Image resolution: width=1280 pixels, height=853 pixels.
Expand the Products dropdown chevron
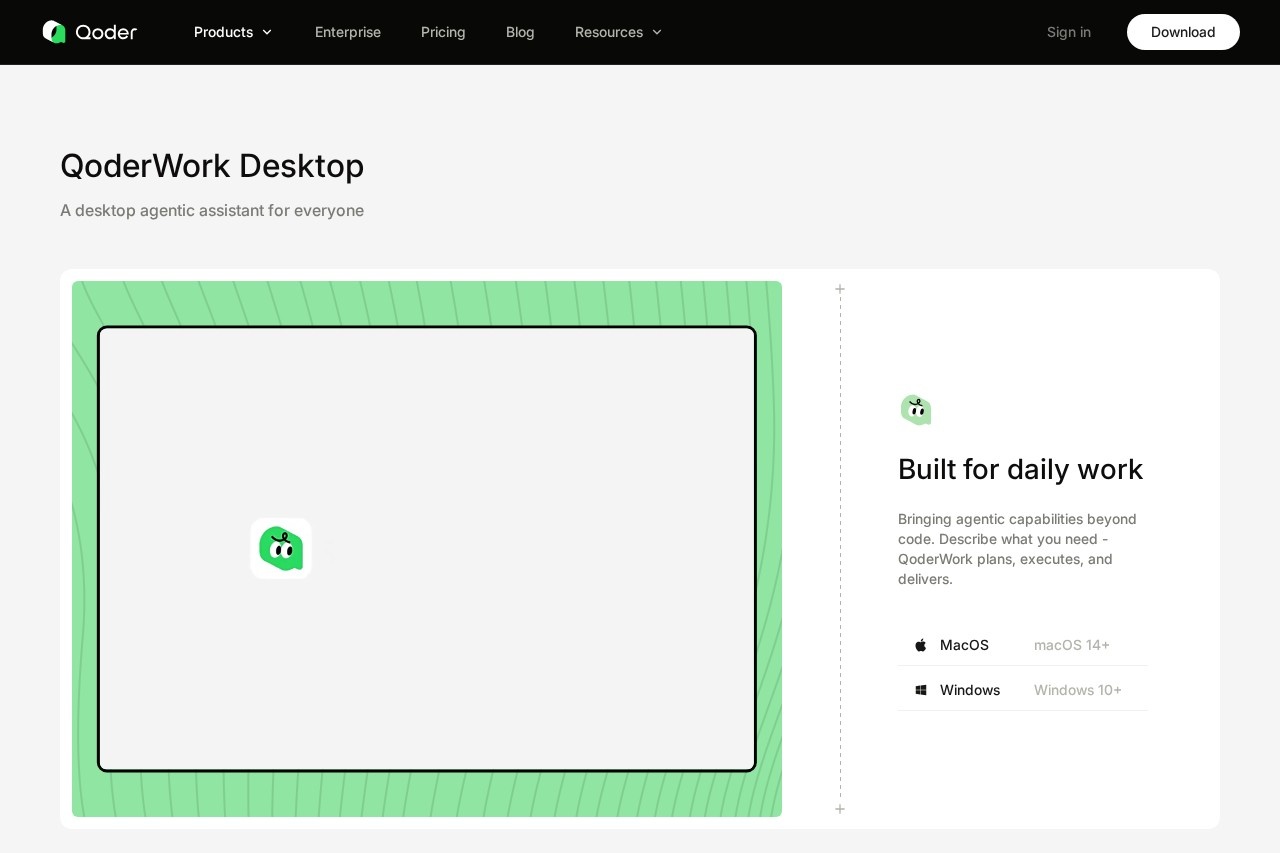click(x=267, y=32)
